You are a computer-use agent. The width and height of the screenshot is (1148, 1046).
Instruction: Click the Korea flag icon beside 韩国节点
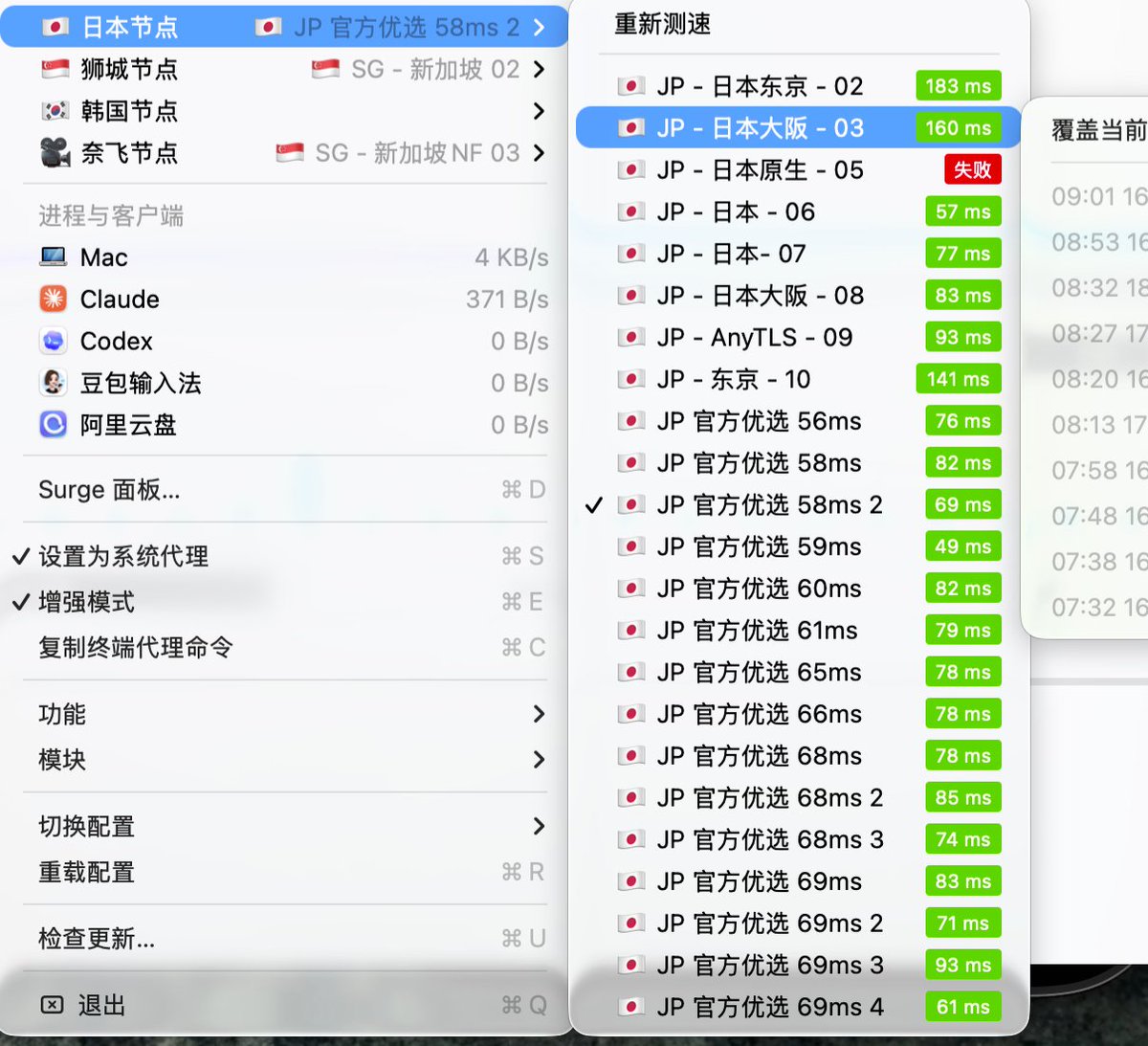click(55, 111)
